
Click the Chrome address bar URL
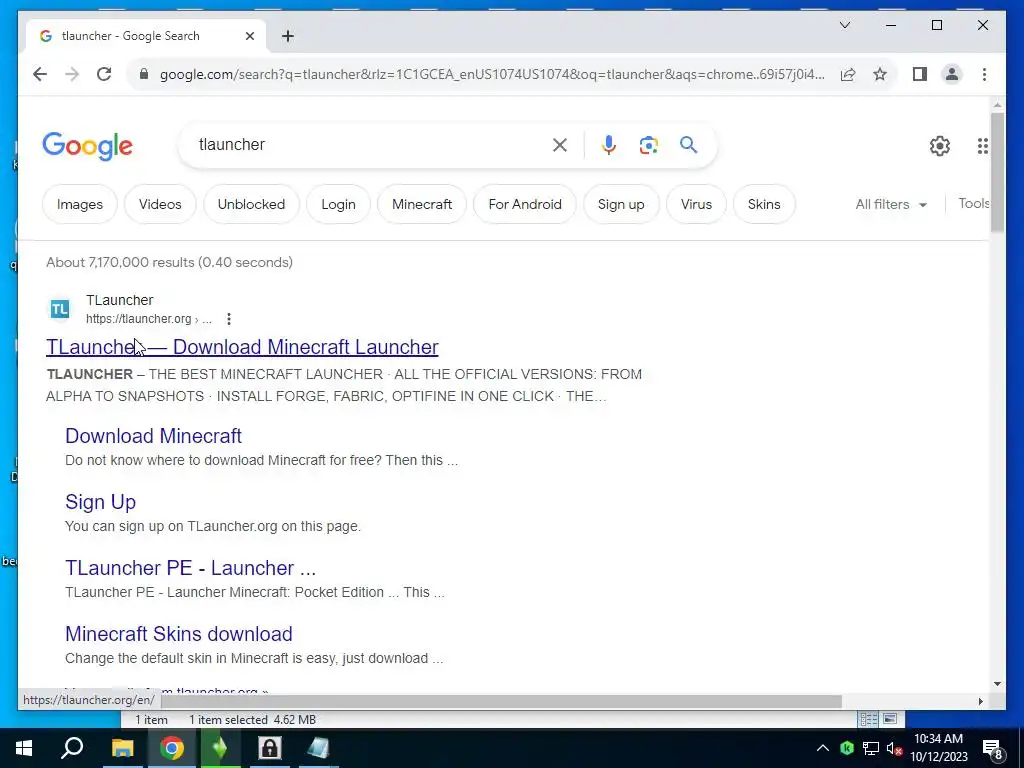492,74
